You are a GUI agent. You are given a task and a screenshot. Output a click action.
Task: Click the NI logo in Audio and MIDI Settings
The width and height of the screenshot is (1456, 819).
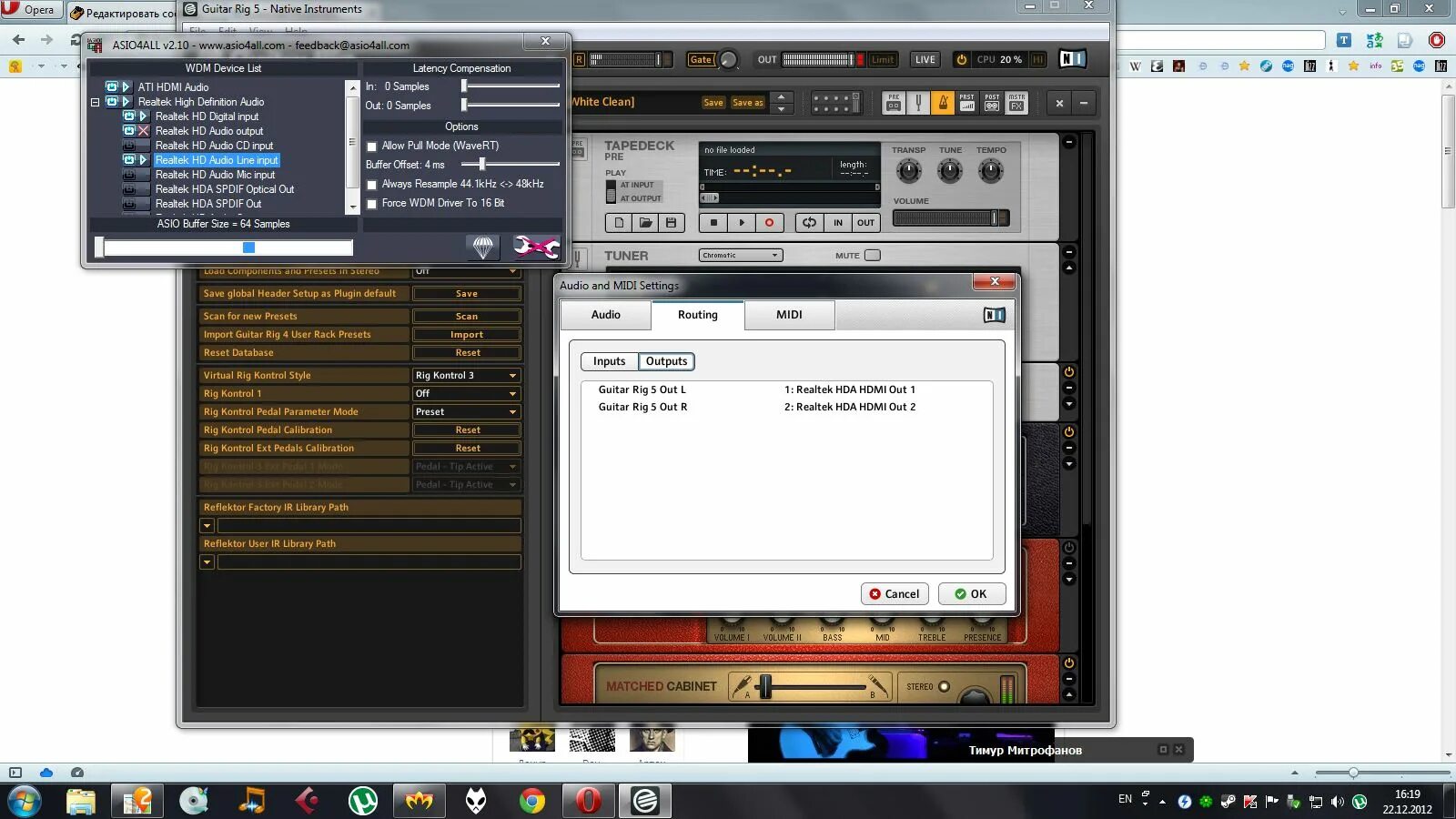point(994,315)
